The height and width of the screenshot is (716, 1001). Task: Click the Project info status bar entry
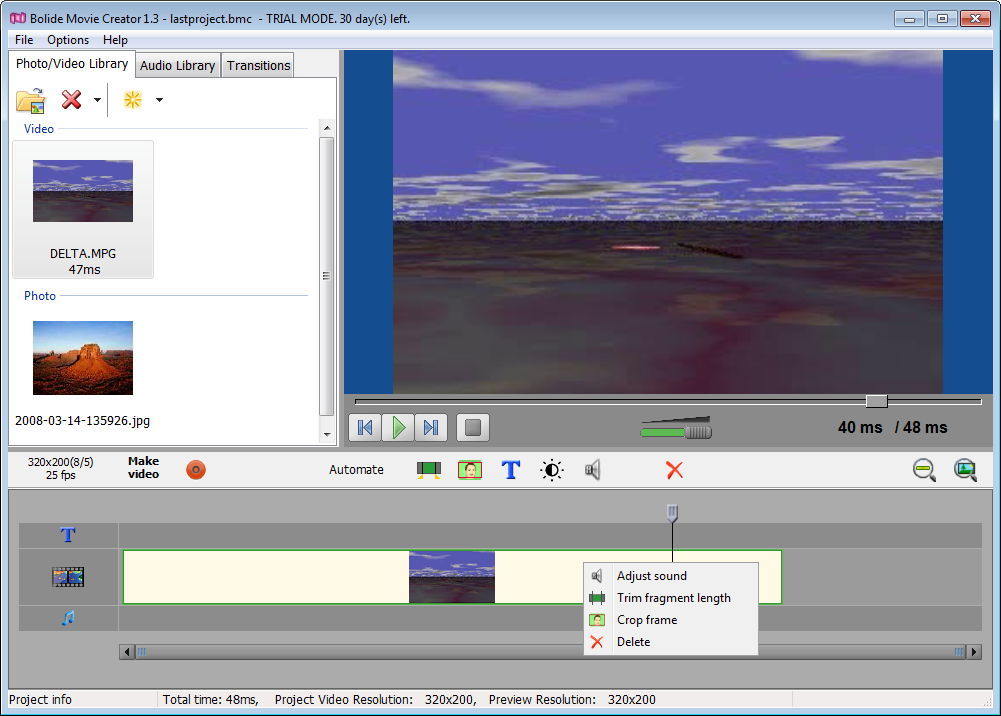[x=40, y=699]
